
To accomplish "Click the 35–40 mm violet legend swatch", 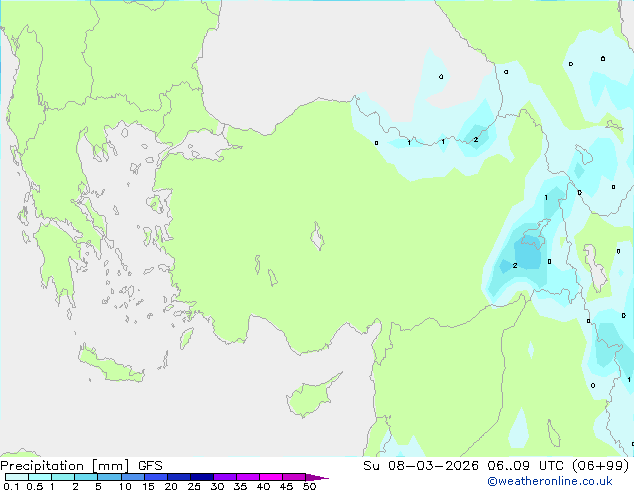I will pyautogui.click(x=248, y=477).
